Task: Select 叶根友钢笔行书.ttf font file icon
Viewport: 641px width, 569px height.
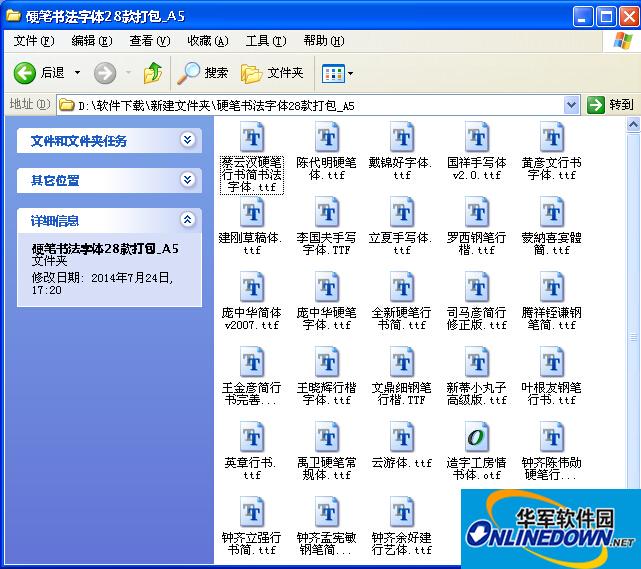Action: point(552,362)
